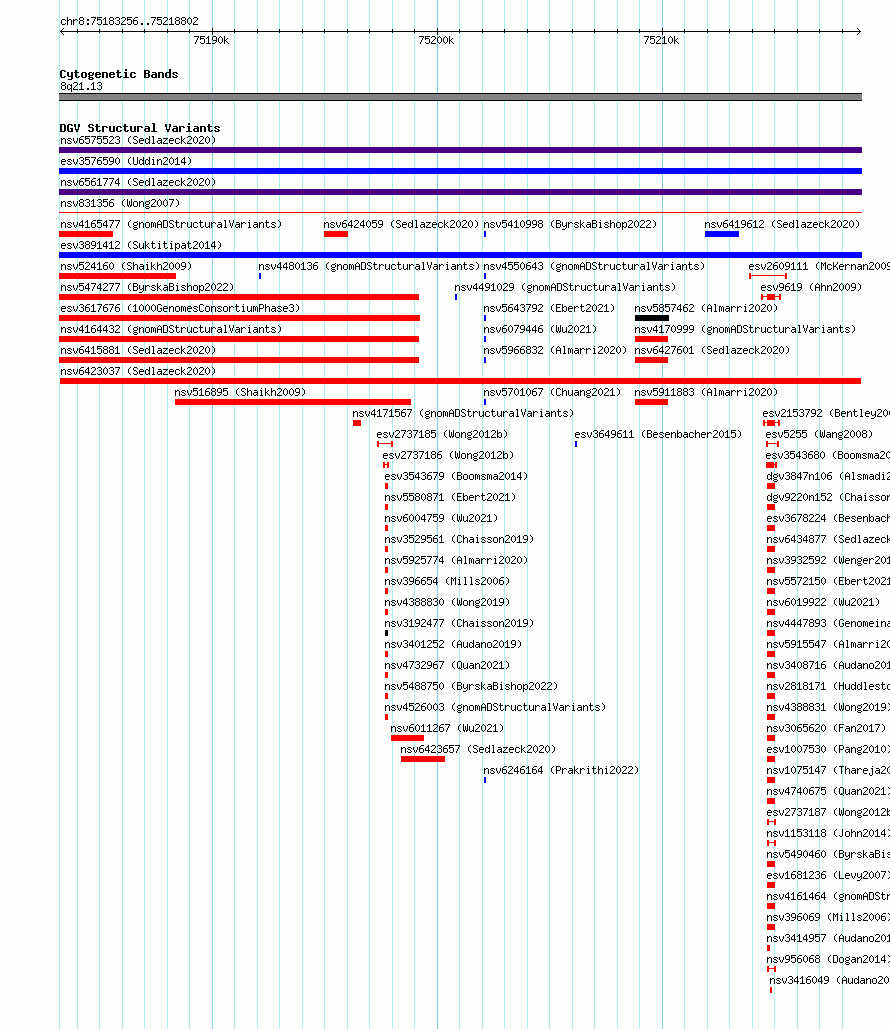The width and height of the screenshot is (890, 1029).
Task: Open variant nsv4170999 (gnomADStructuralVariants)
Action: point(746,329)
